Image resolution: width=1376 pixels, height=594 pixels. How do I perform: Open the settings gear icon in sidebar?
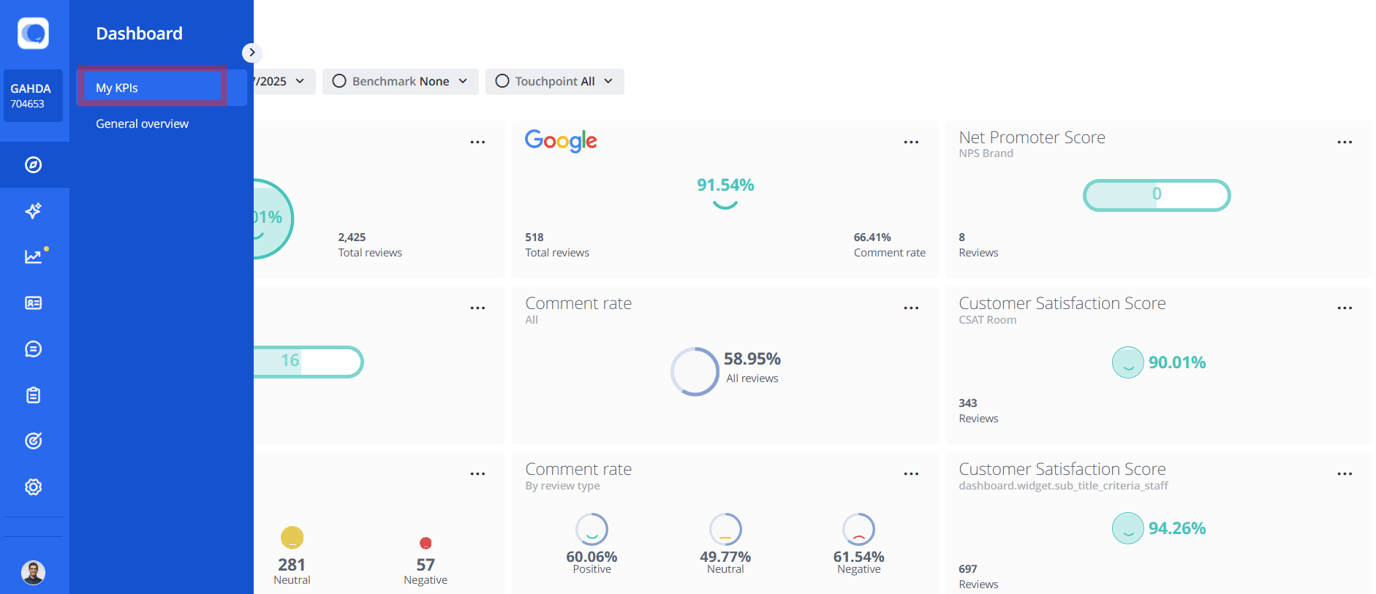click(x=33, y=486)
